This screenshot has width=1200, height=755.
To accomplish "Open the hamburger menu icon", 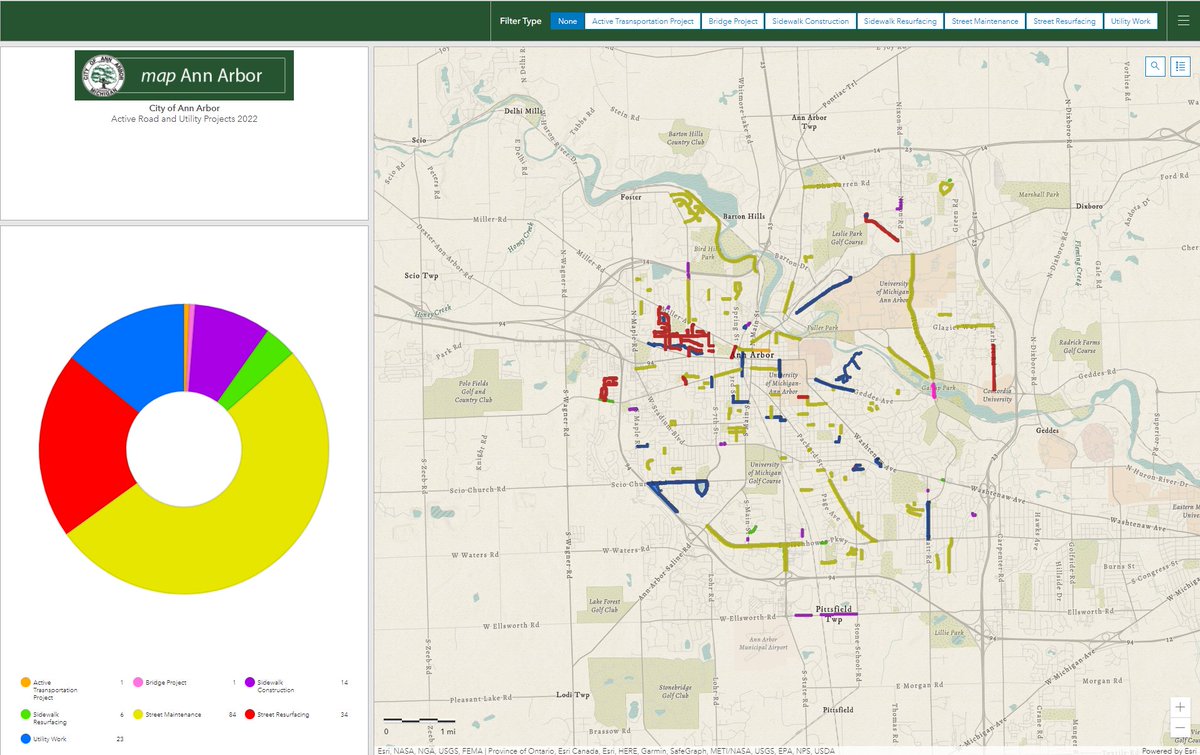I will click(1183, 20).
